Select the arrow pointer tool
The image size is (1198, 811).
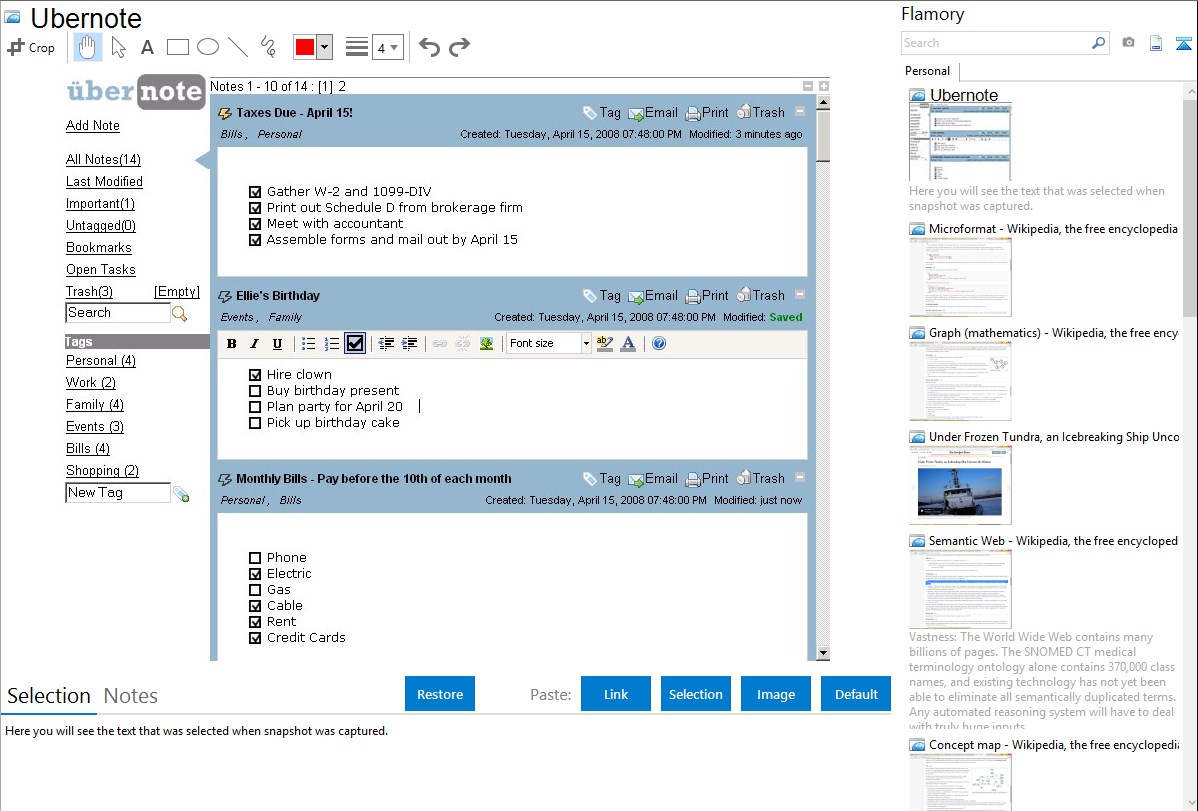point(118,47)
